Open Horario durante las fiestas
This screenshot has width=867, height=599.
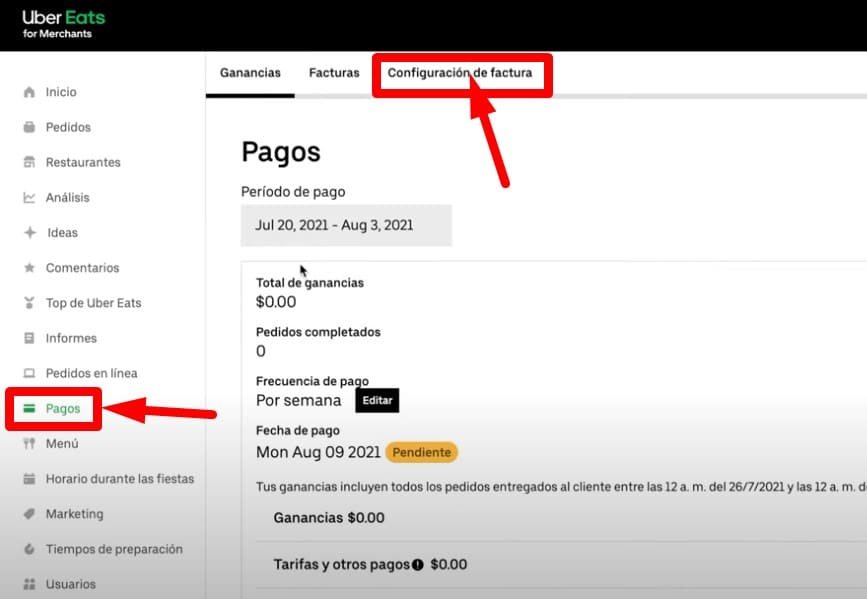click(x=120, y=479)
